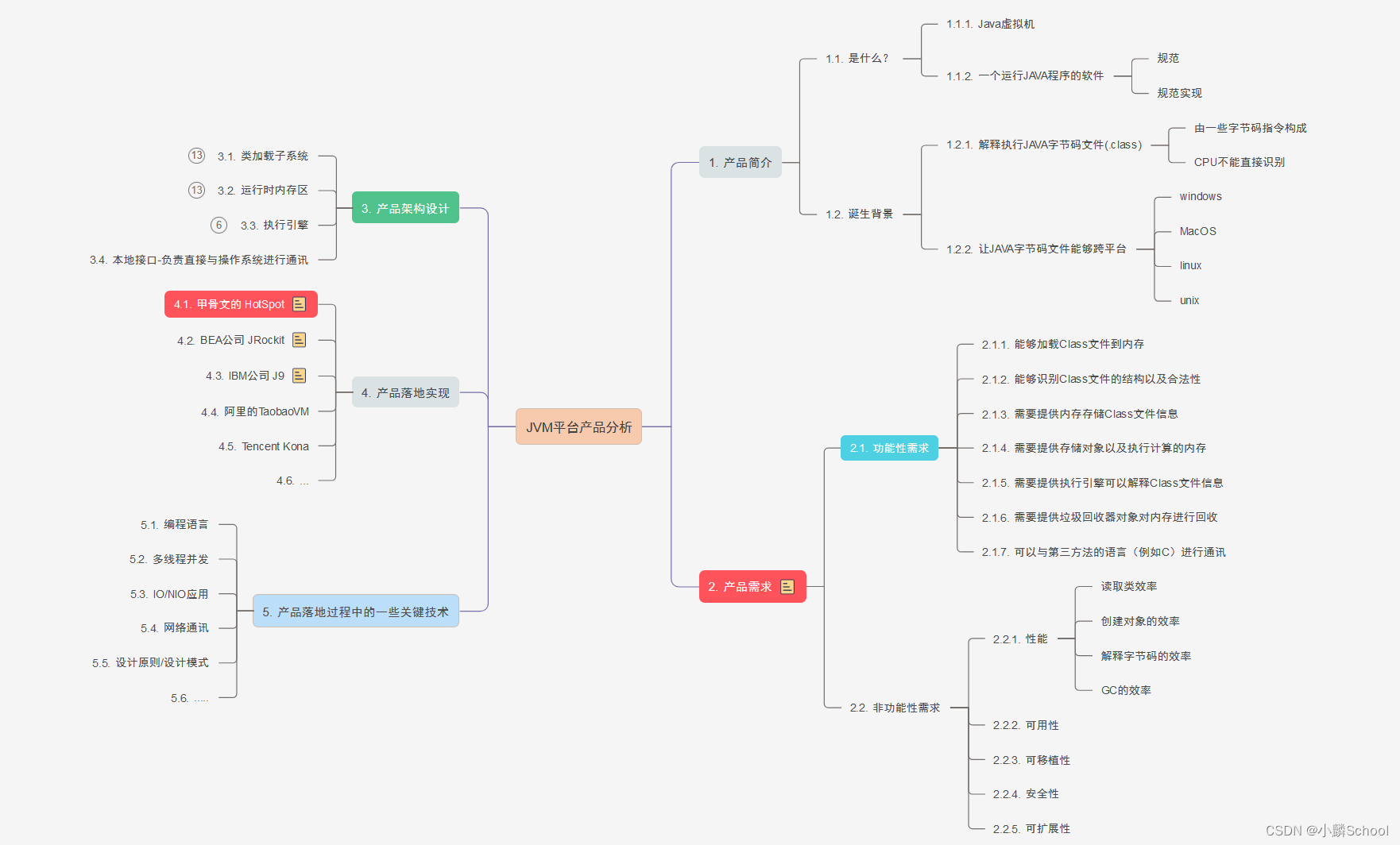Click topic windows

click(x=1201, y=197)
